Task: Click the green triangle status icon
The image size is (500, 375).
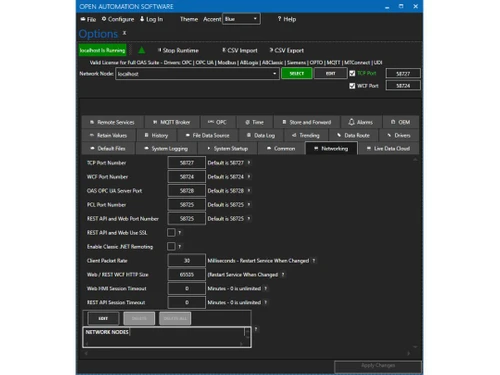Action: 142,50
